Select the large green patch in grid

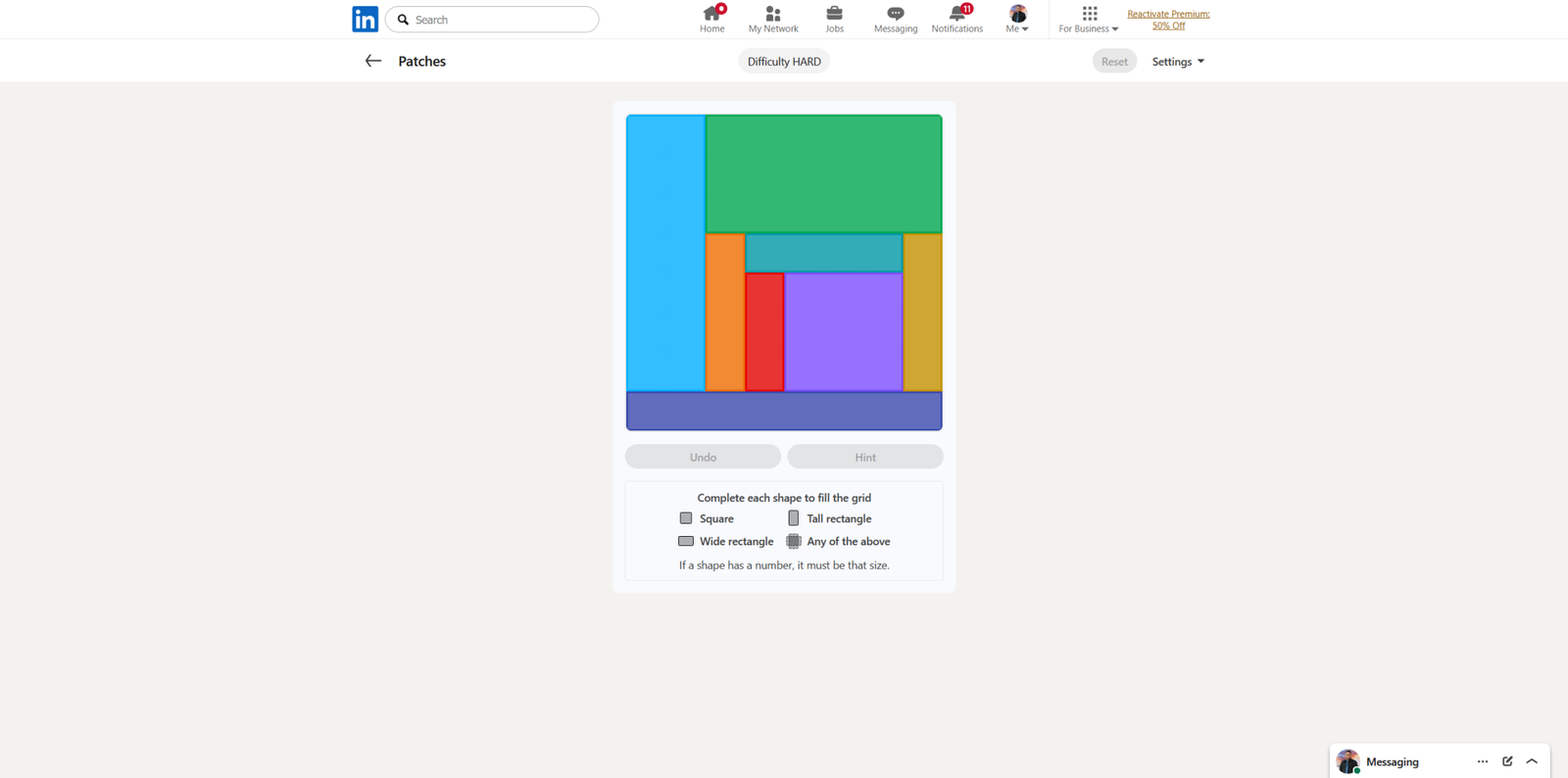823,173
